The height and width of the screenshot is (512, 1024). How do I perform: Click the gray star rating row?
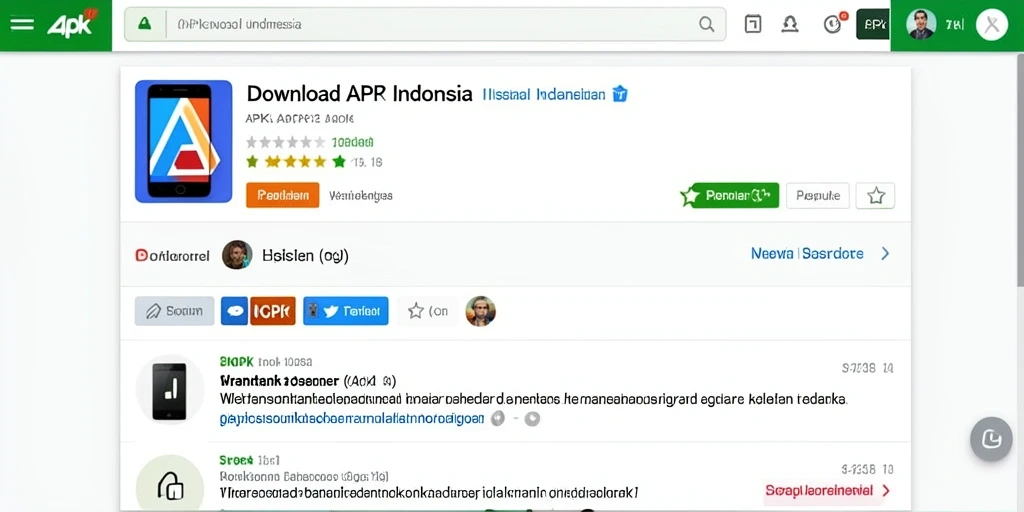point(286,142)
